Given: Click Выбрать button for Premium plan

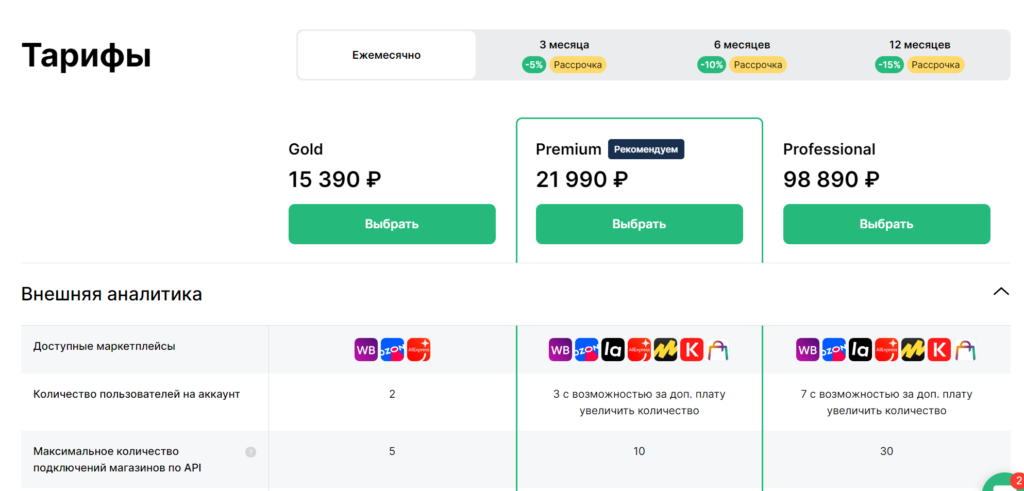Looking at the screenshot, I should tap(639, 224).
